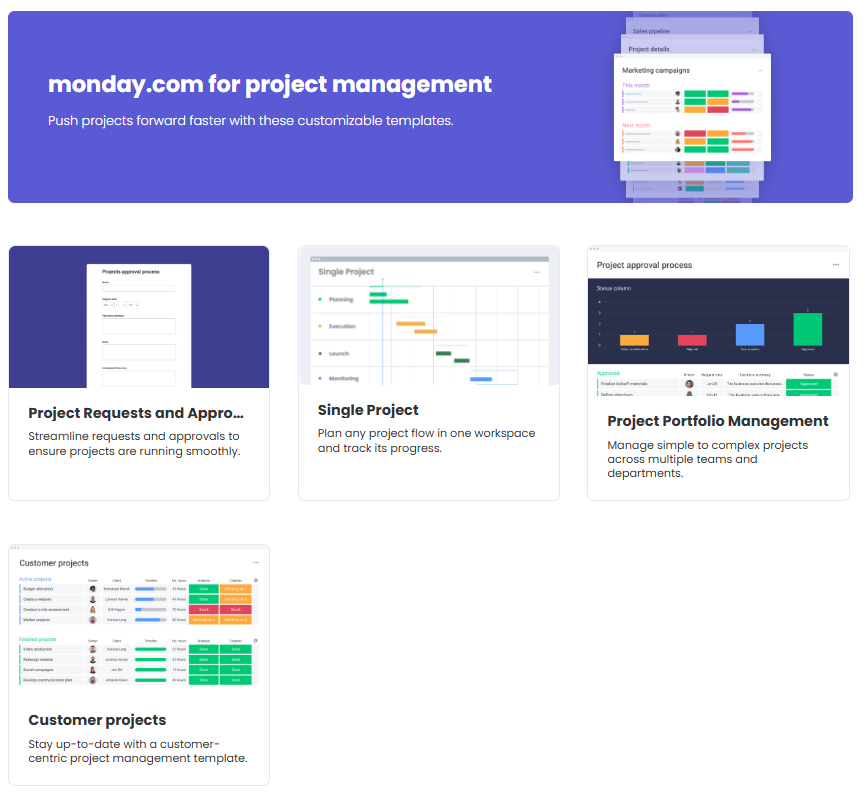Click the three-dot menu on Marketing campaigns board
The height and width of the screenshot is (795, 867).
pyautogui.click(x=760, y=70)
